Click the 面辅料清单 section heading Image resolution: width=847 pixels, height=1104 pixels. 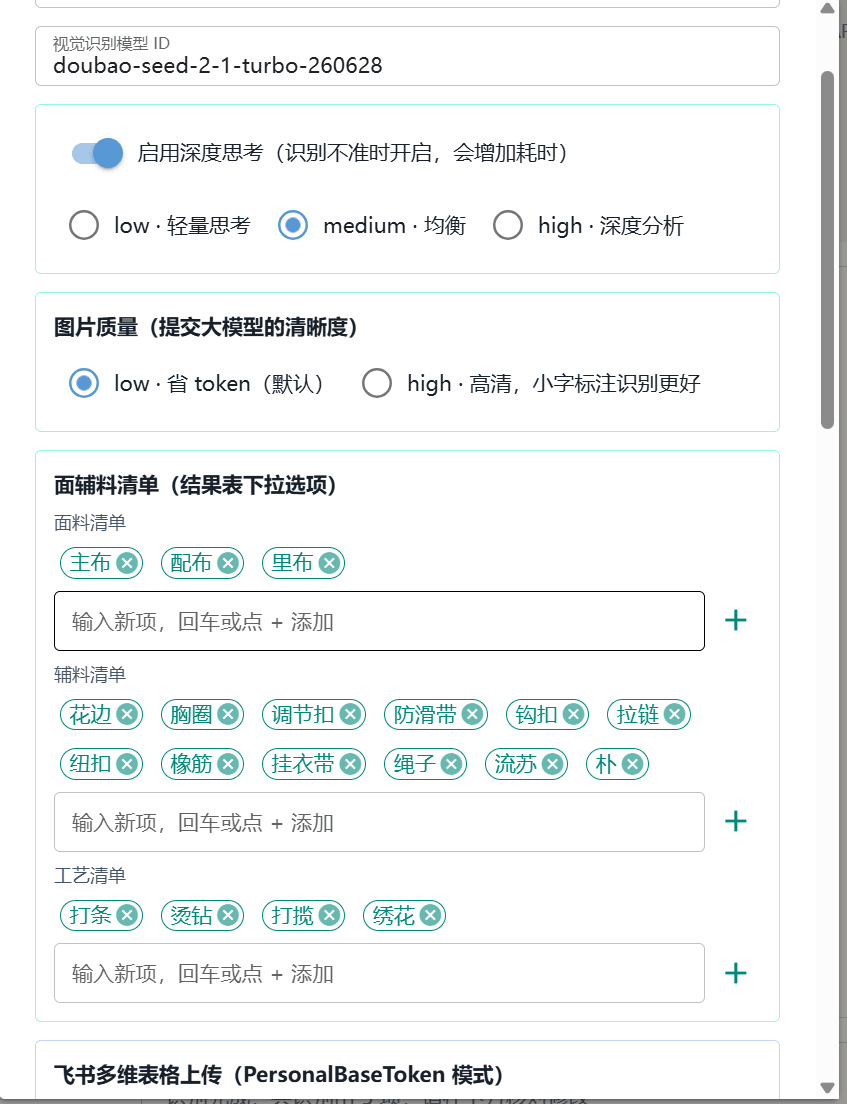click(196, 485)
